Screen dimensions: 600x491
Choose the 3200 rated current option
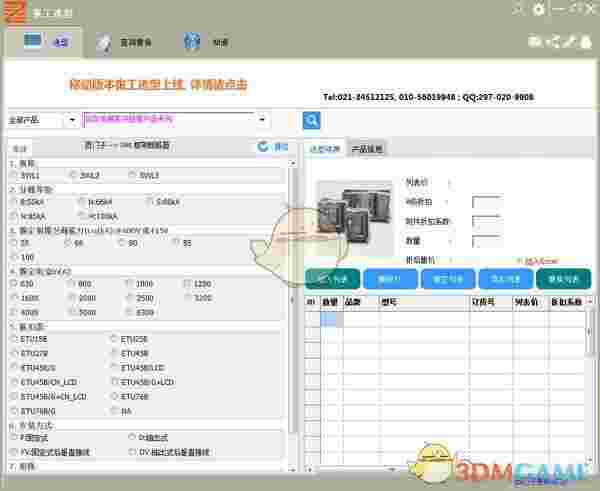[187, 298]
